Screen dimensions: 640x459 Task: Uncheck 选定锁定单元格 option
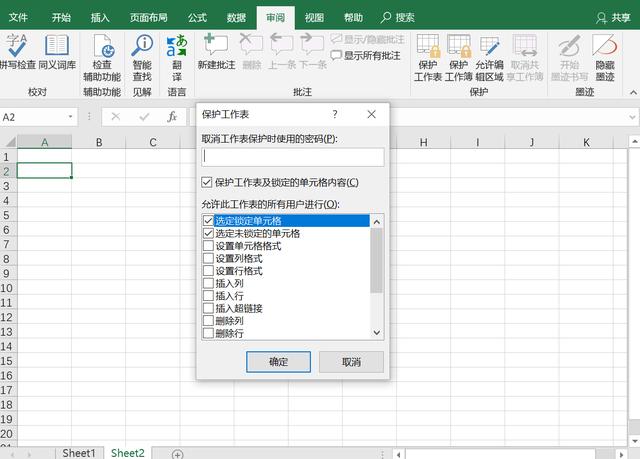[x=208, y=221]
